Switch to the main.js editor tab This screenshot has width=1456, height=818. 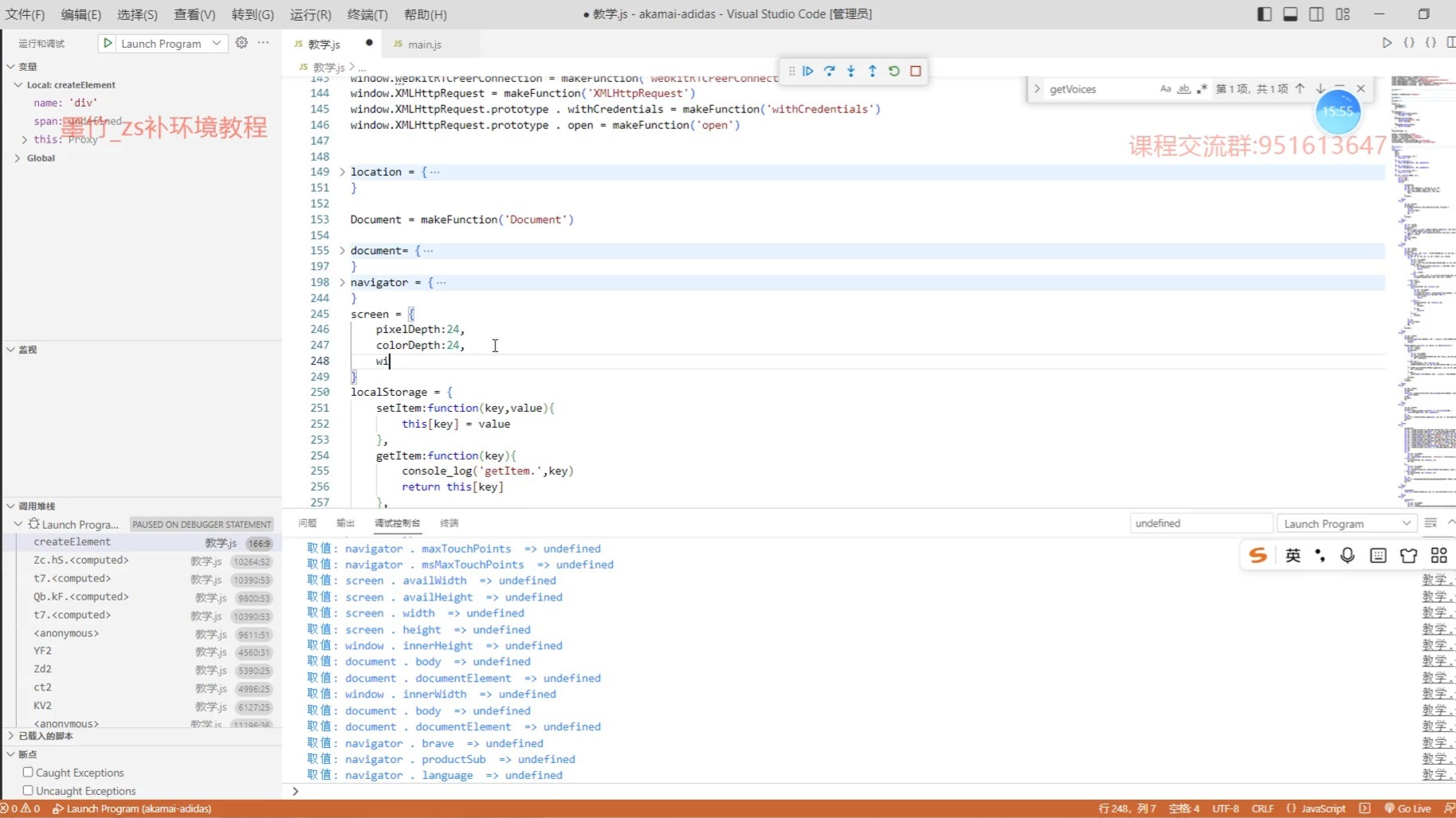424,44
